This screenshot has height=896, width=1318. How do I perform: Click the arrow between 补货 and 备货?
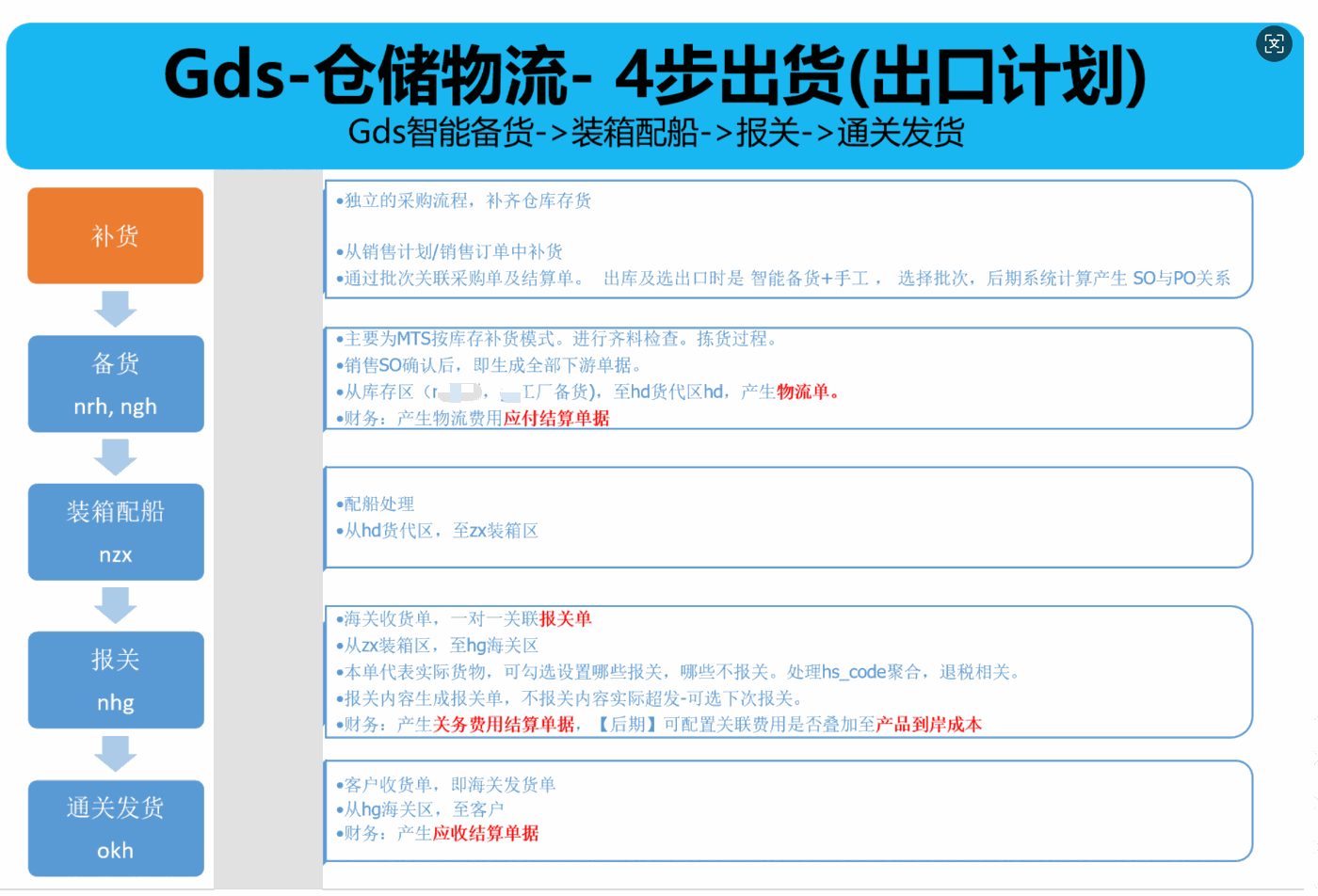[x=115, y=308]
